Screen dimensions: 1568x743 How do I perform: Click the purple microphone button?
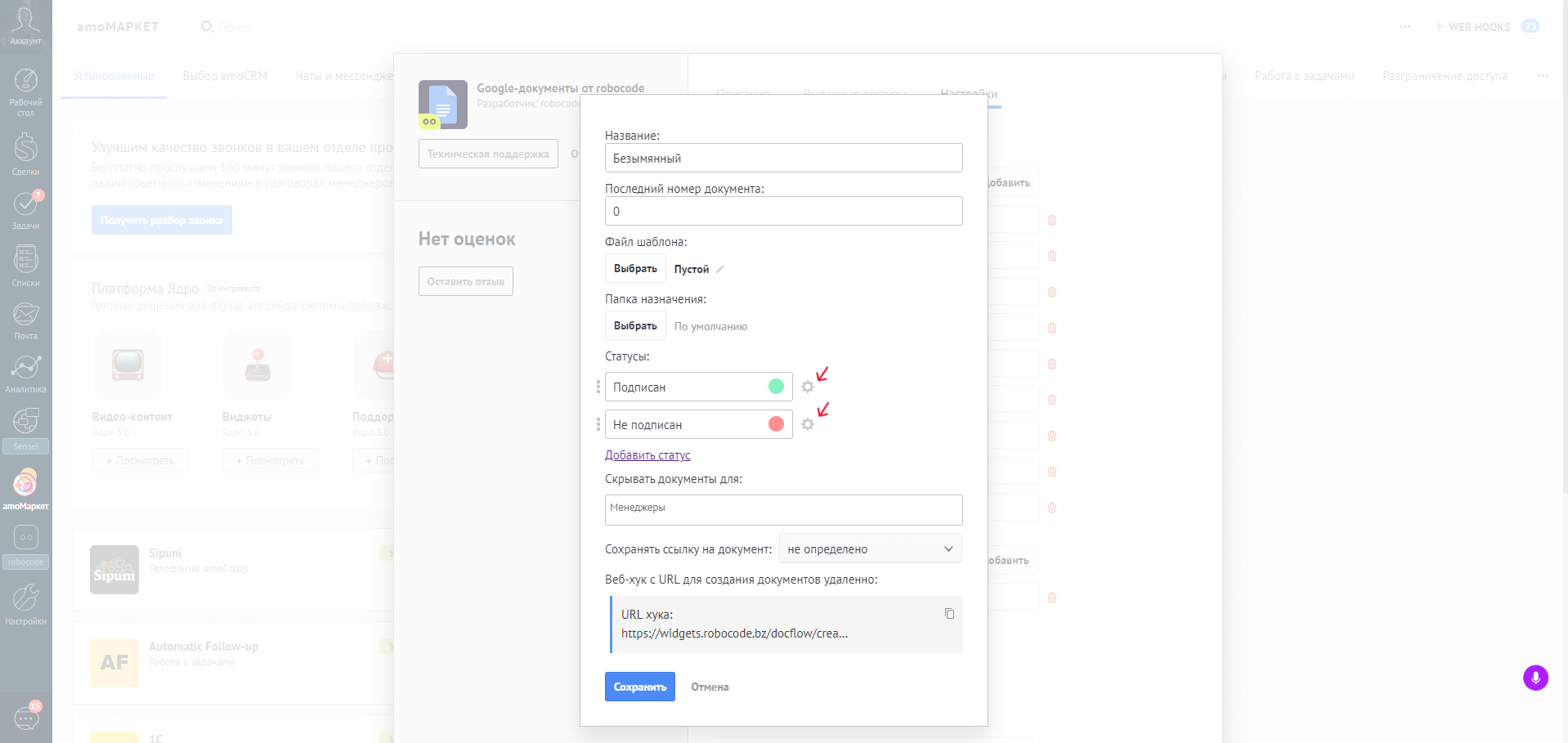click(1535, 678)
